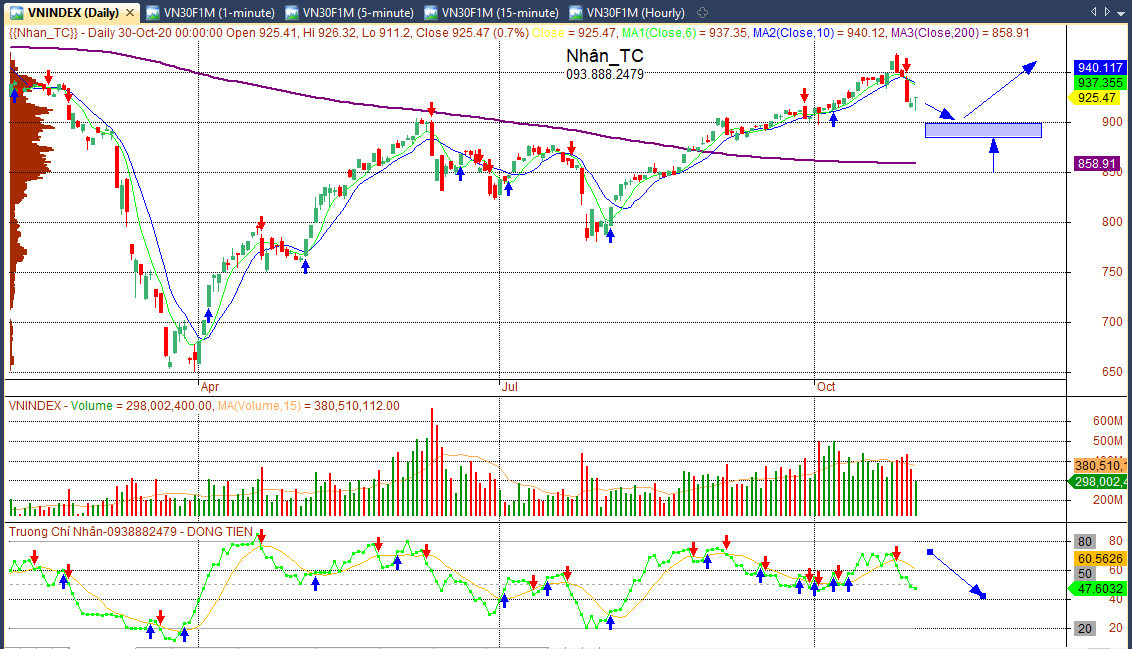Image resolution: width=1132 pixels, height=649 pixels.
Task: Open the VN30F1M (5-minute) chart tab
Action: (x=350, y=12)
